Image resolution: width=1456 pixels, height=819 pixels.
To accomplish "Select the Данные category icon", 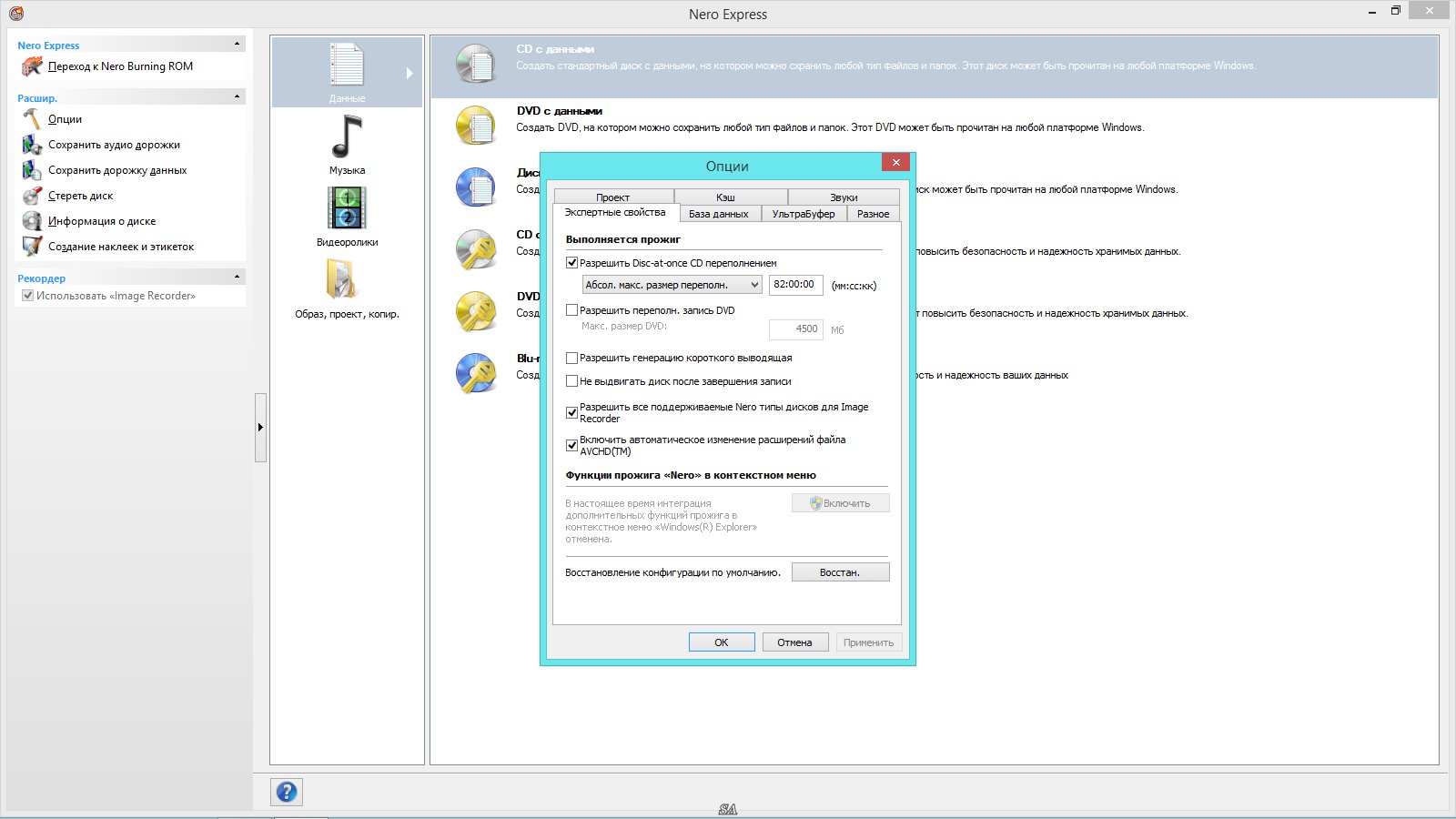I will [x=347, y=65].
